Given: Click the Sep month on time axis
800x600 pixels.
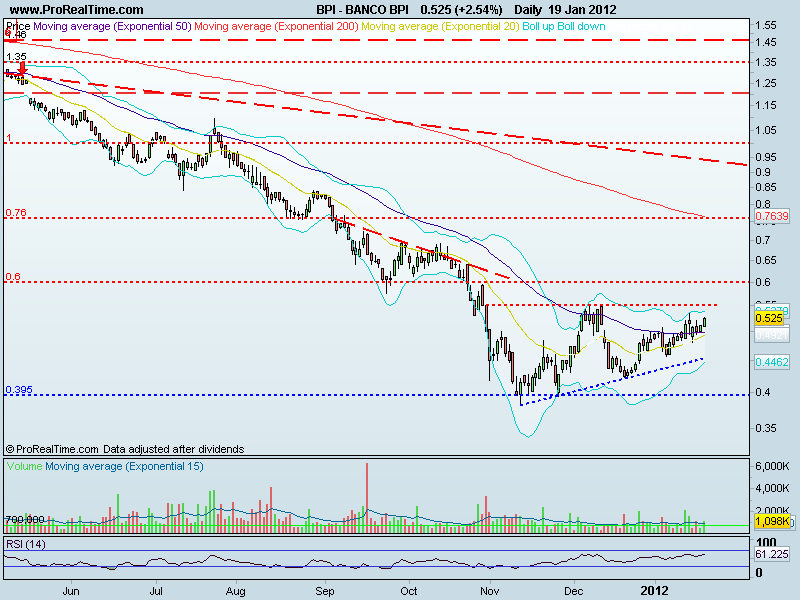Looking at the screenshot, I should (x=325, y=591).
